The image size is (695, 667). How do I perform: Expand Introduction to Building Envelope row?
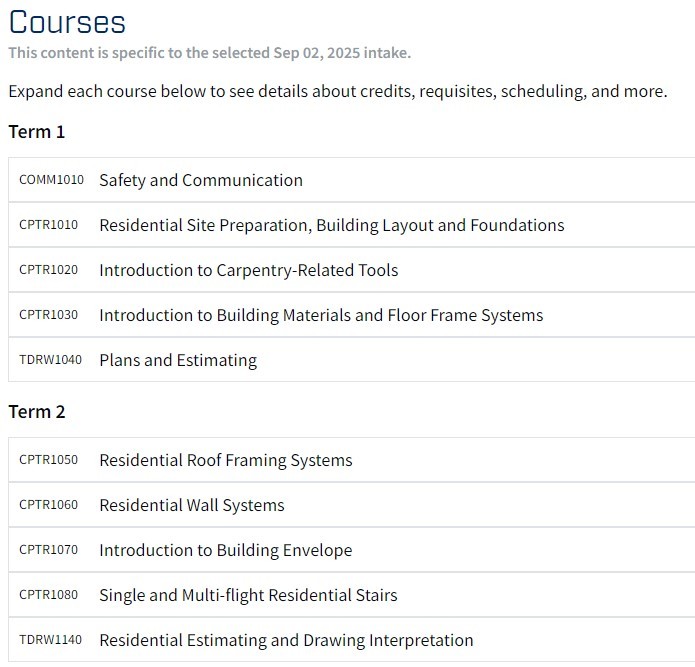tap(351, 550)
